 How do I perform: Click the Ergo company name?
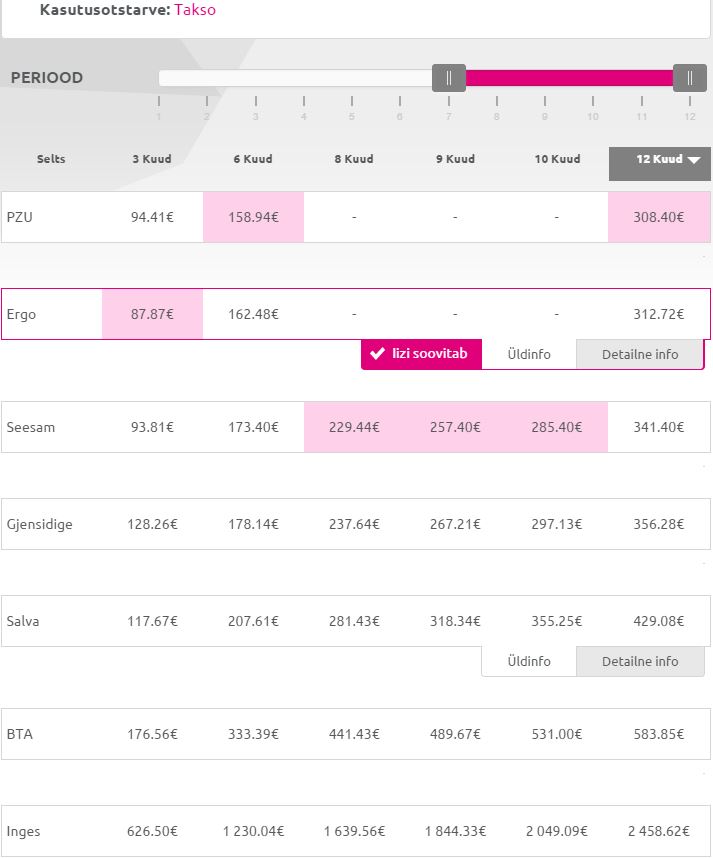coord(21,315)
